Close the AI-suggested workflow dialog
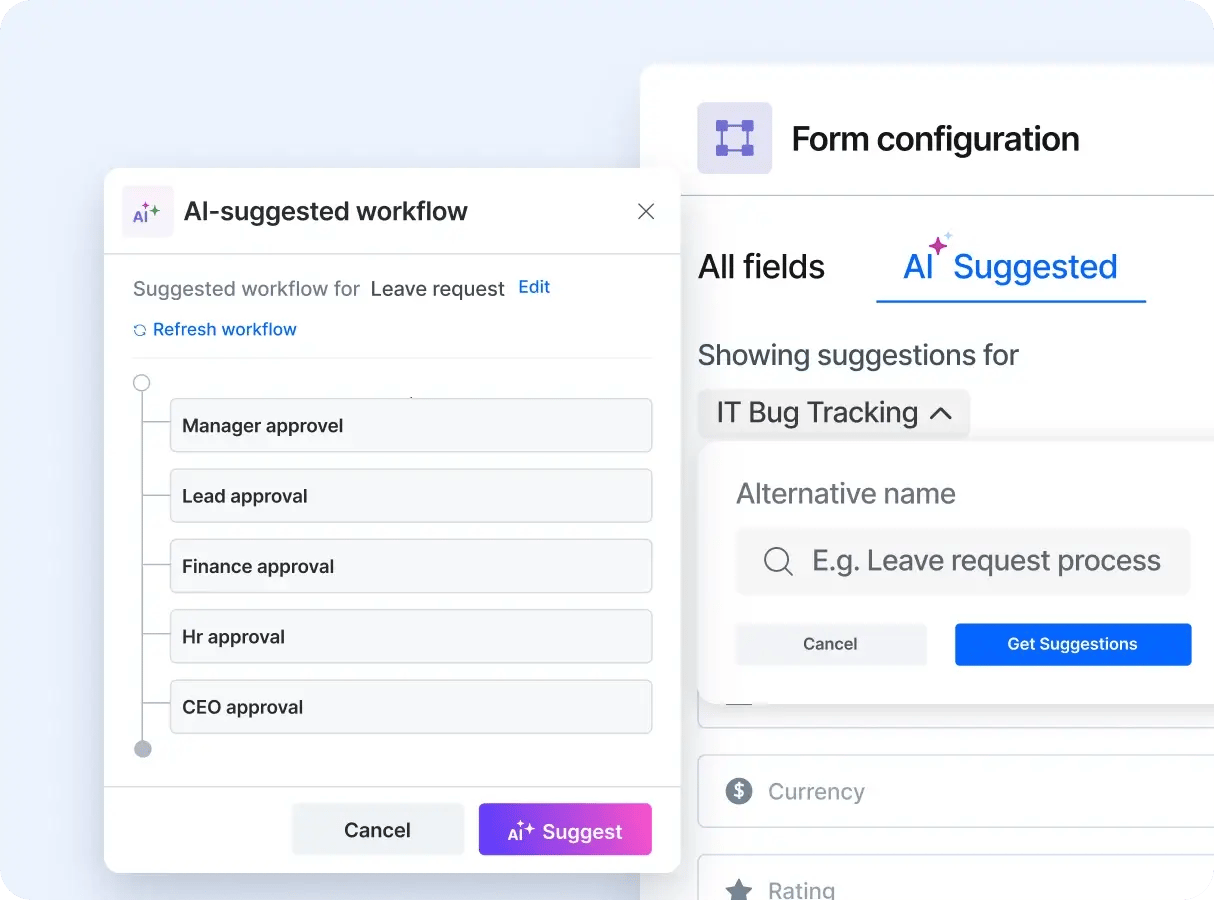Image resolution: width=1214 pixels, height=900 pixels. pos(646,211)
